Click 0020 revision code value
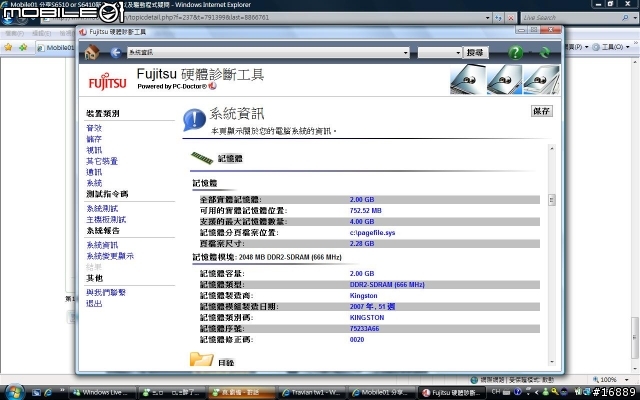 (357, 340)
